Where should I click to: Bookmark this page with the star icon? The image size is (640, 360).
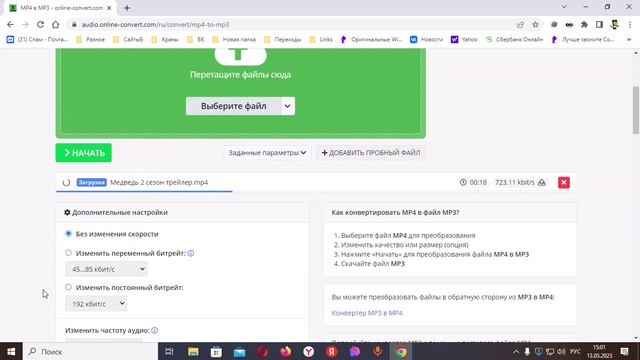pos(536,24)
